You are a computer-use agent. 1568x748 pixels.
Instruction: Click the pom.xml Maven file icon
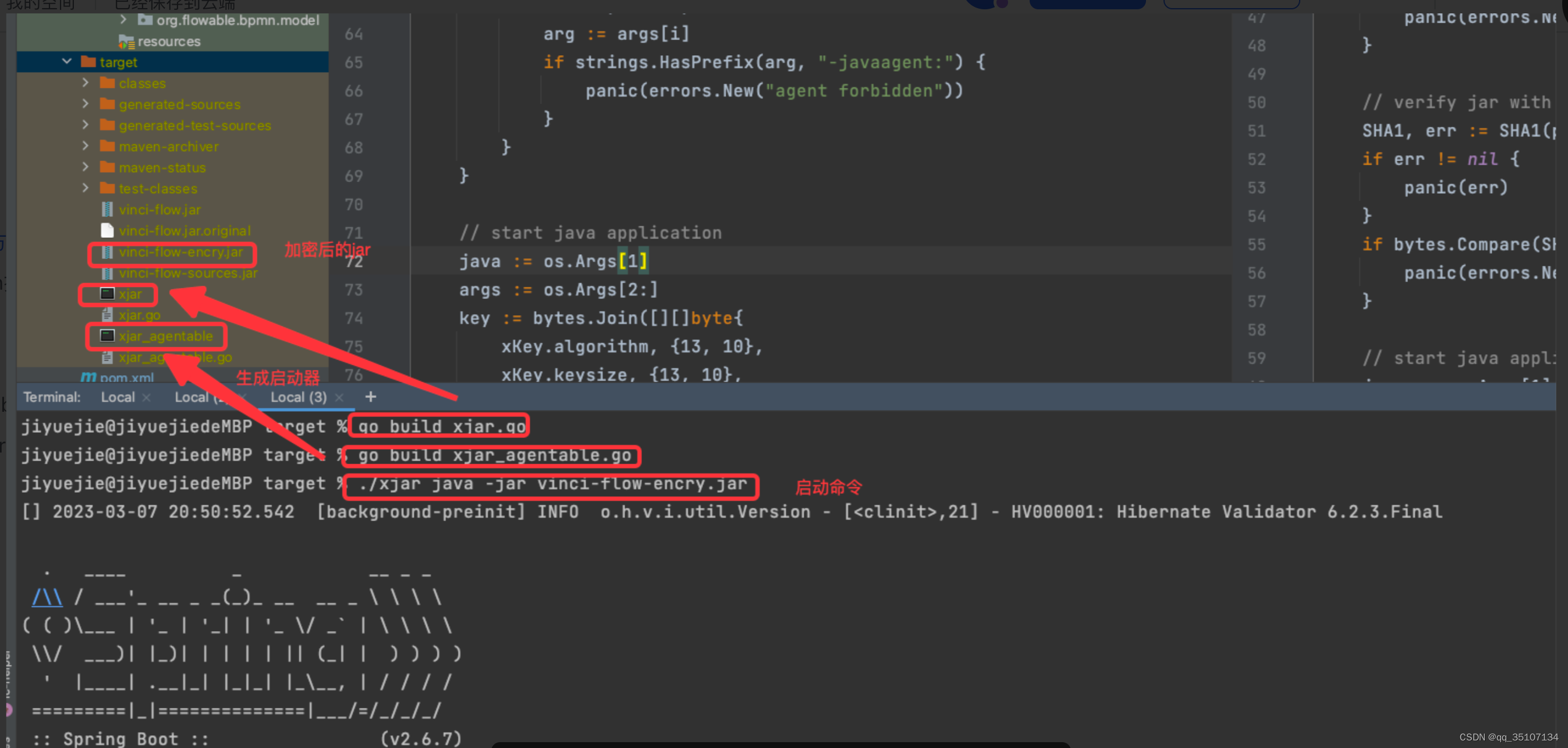click(88, 377)
